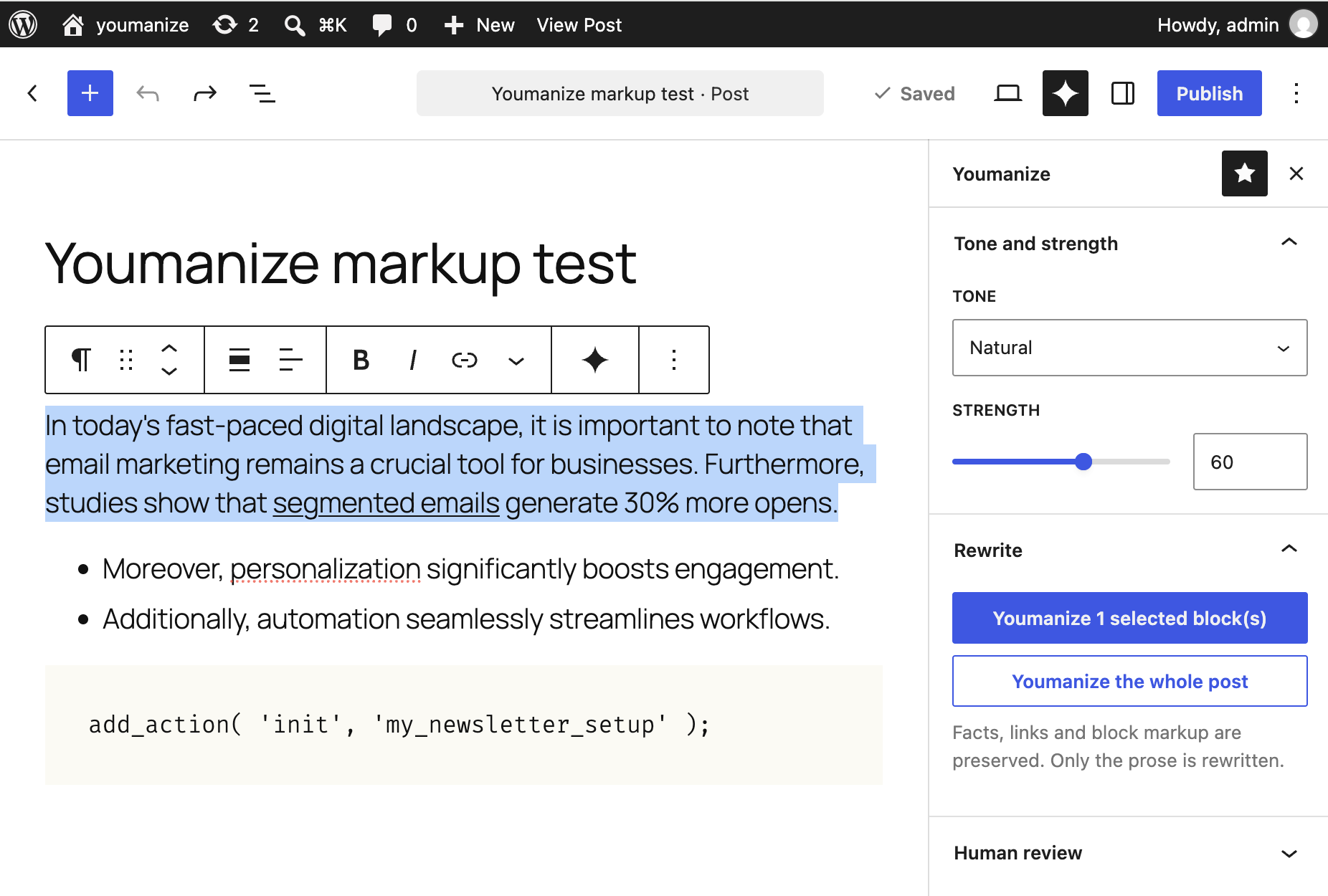Click the admin avatar picture
Viewport: 1328px width, 896px height.
(x=1304, y=24)
